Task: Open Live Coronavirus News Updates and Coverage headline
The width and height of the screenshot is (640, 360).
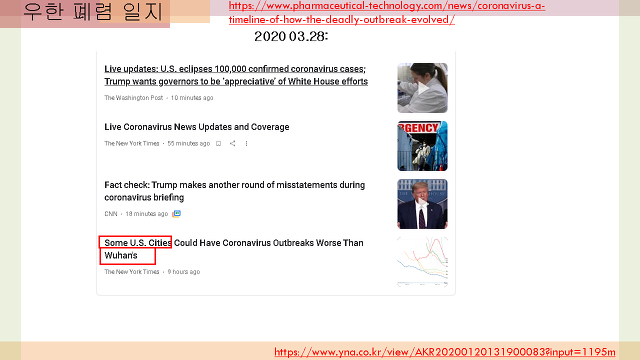Action: pyautogui.click(x=197, y=127)
